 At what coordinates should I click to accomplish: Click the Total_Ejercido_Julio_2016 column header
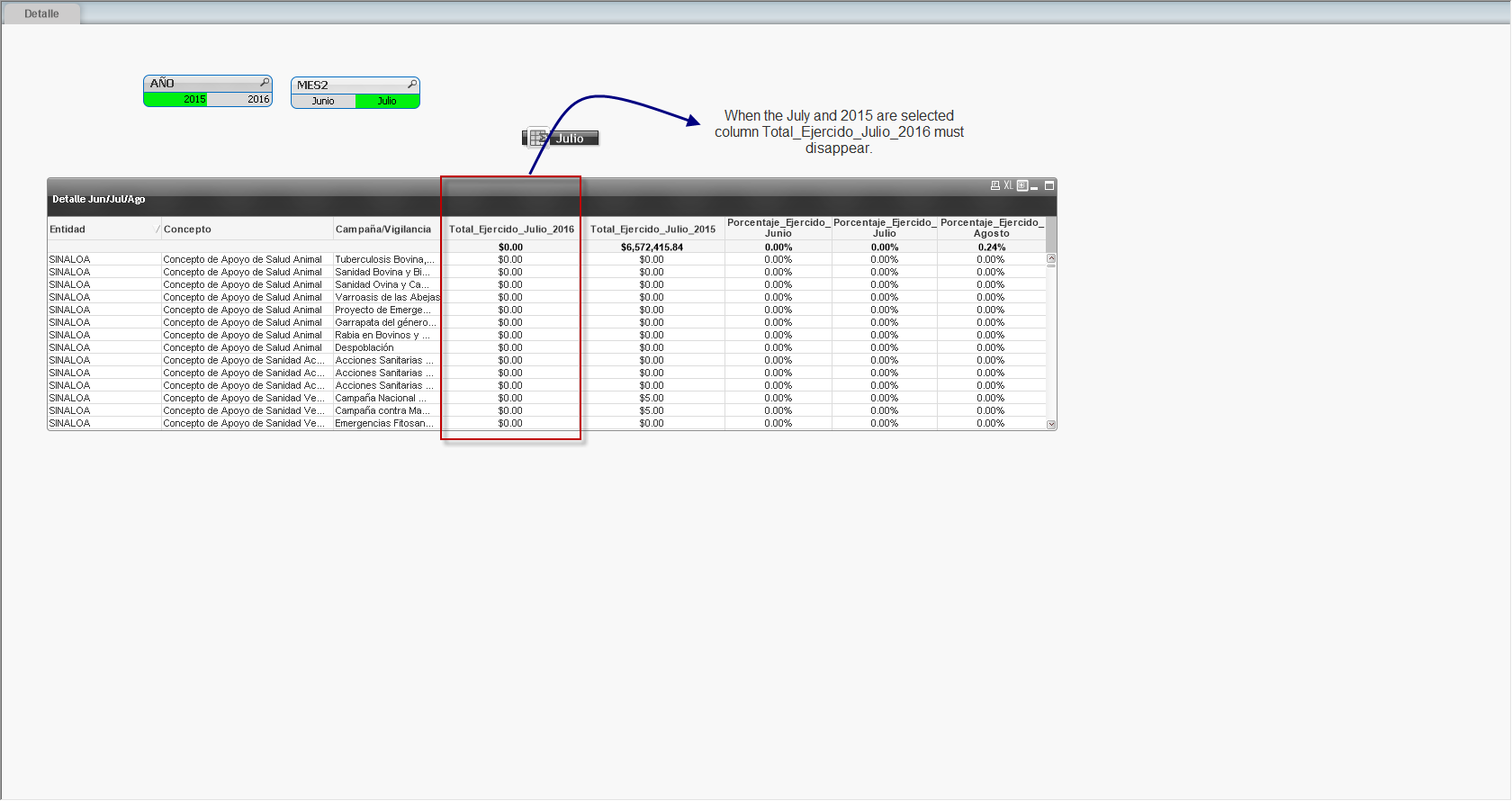click(511, 229)
